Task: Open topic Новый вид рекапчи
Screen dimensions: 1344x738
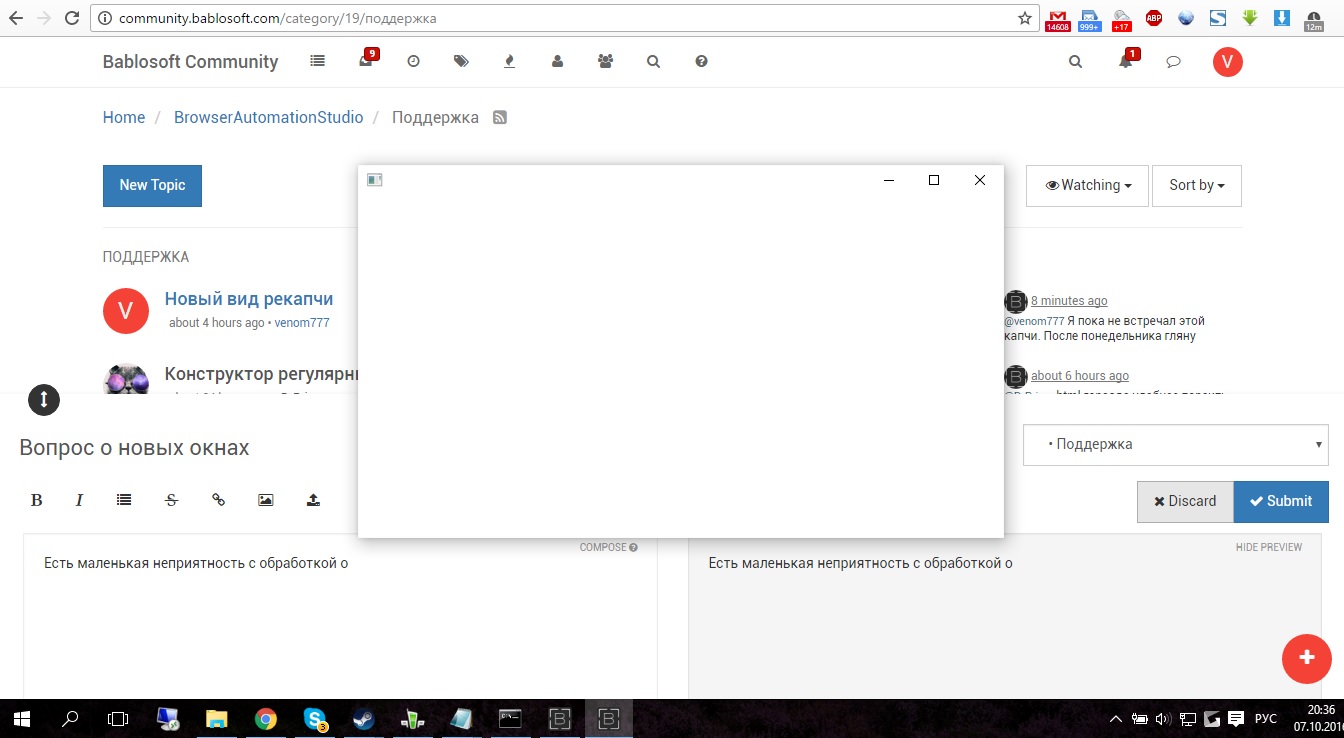Action: click(249, 298)
